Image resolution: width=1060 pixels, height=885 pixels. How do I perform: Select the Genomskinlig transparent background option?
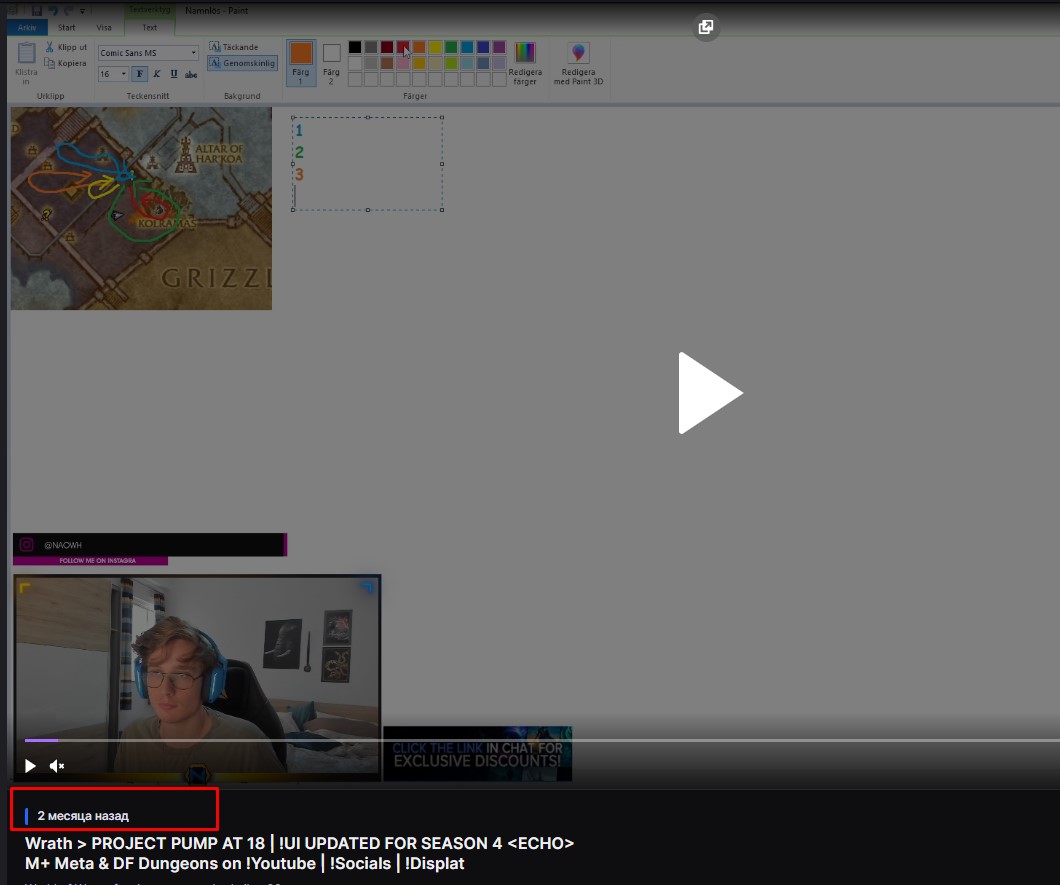243,63
